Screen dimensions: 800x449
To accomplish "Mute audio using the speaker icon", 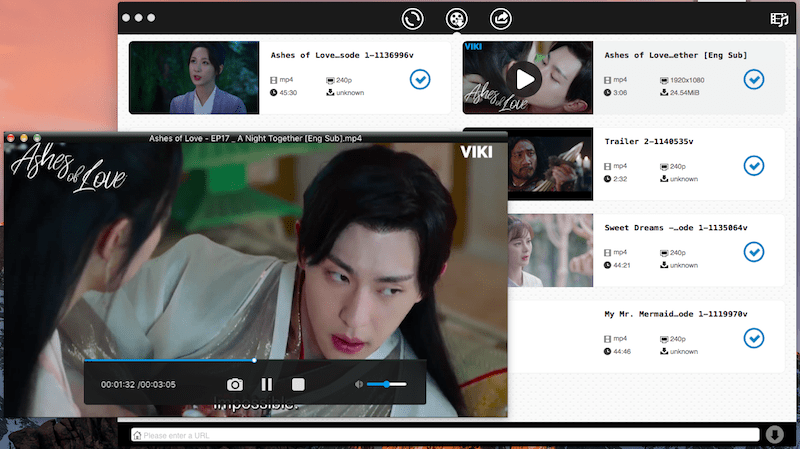I will click(359, 384).
